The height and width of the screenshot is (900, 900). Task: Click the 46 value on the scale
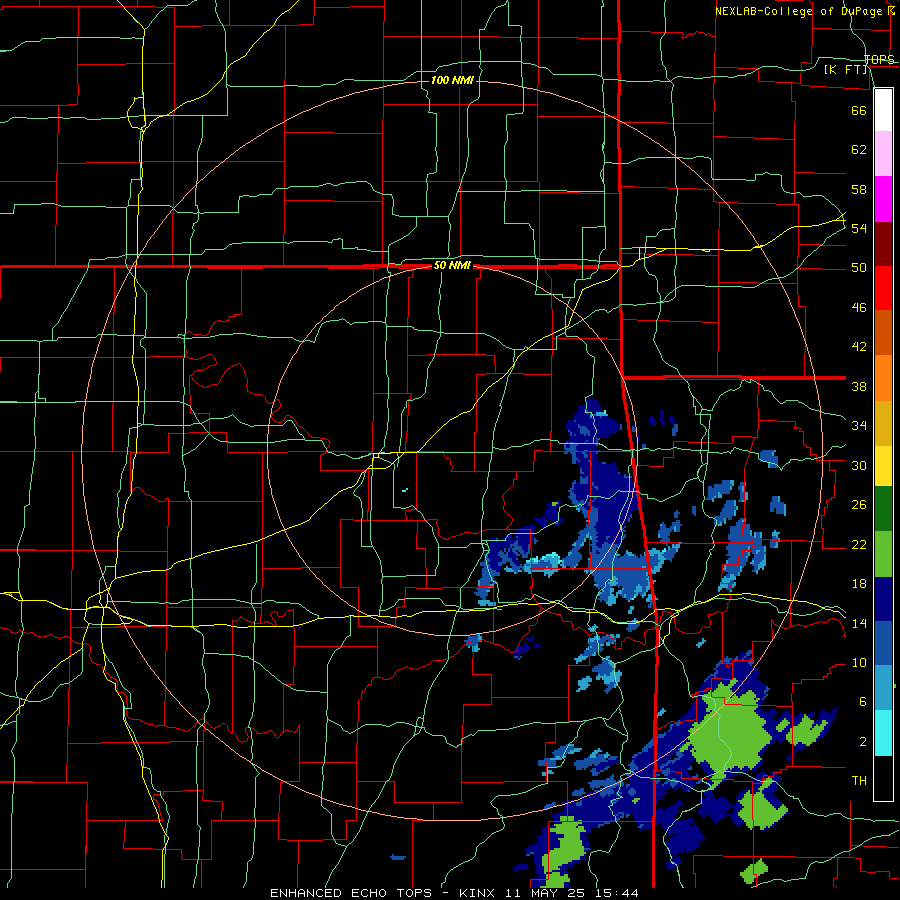click(x=859, y=308)
